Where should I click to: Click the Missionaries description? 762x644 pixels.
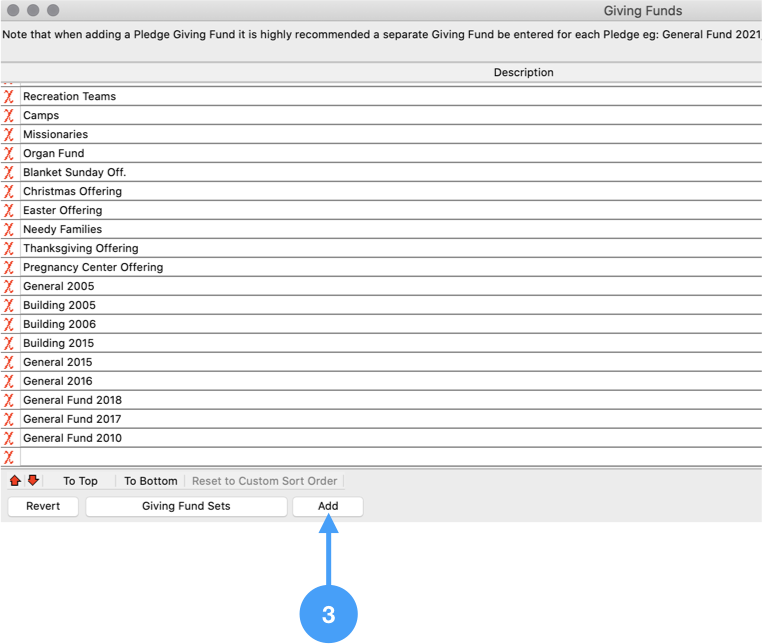pos(55,134)
